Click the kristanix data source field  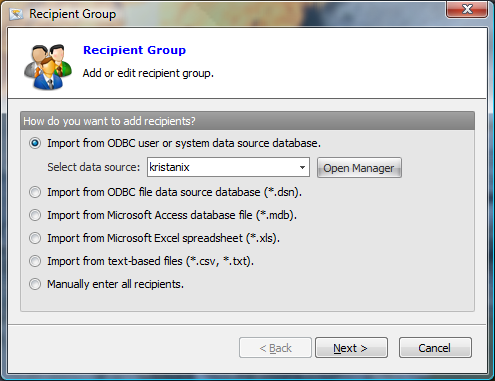tap(228, 167)
